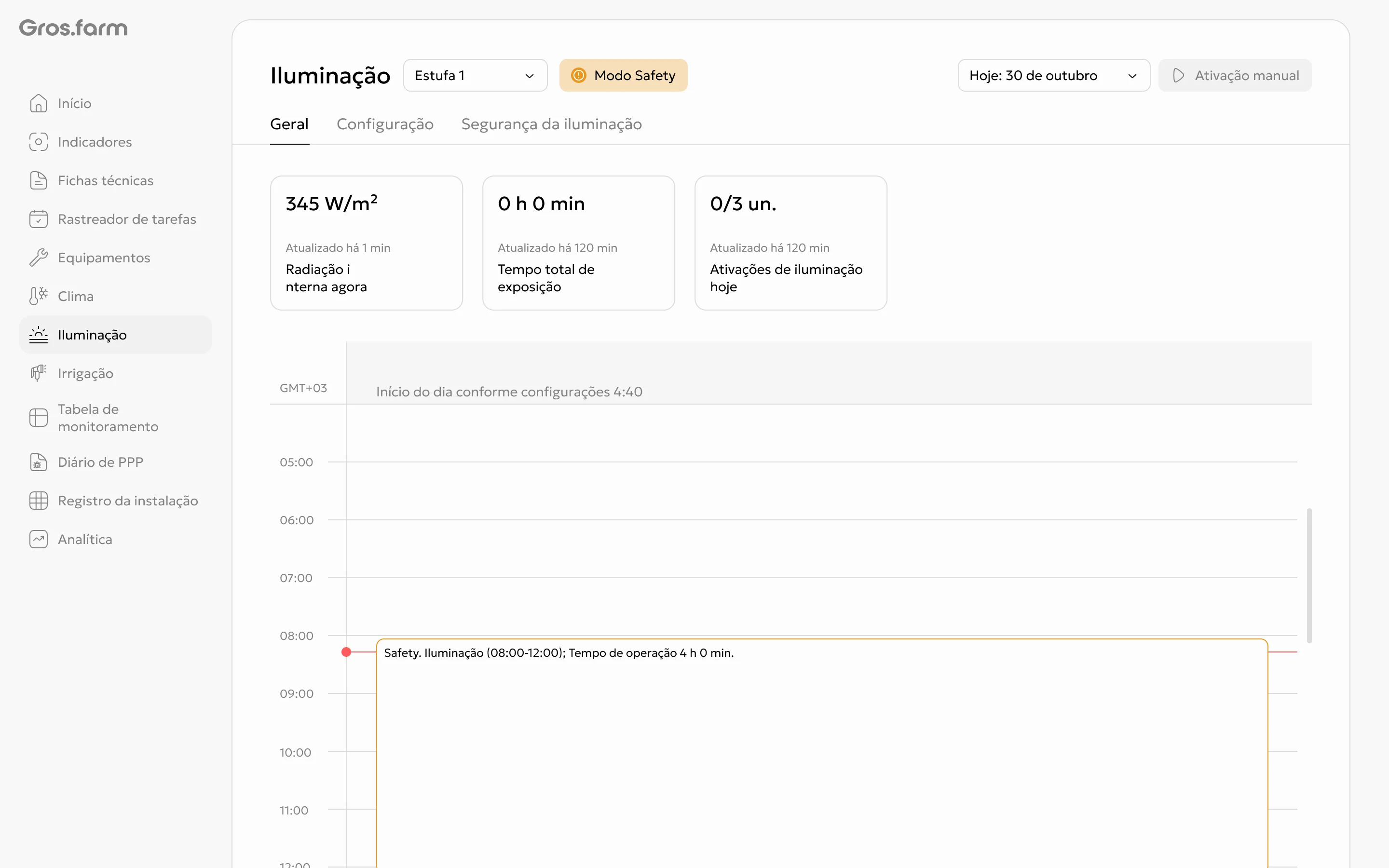Click the Iluminação sunrise icon
This screenshot has width=1389, height=868.
39,335
